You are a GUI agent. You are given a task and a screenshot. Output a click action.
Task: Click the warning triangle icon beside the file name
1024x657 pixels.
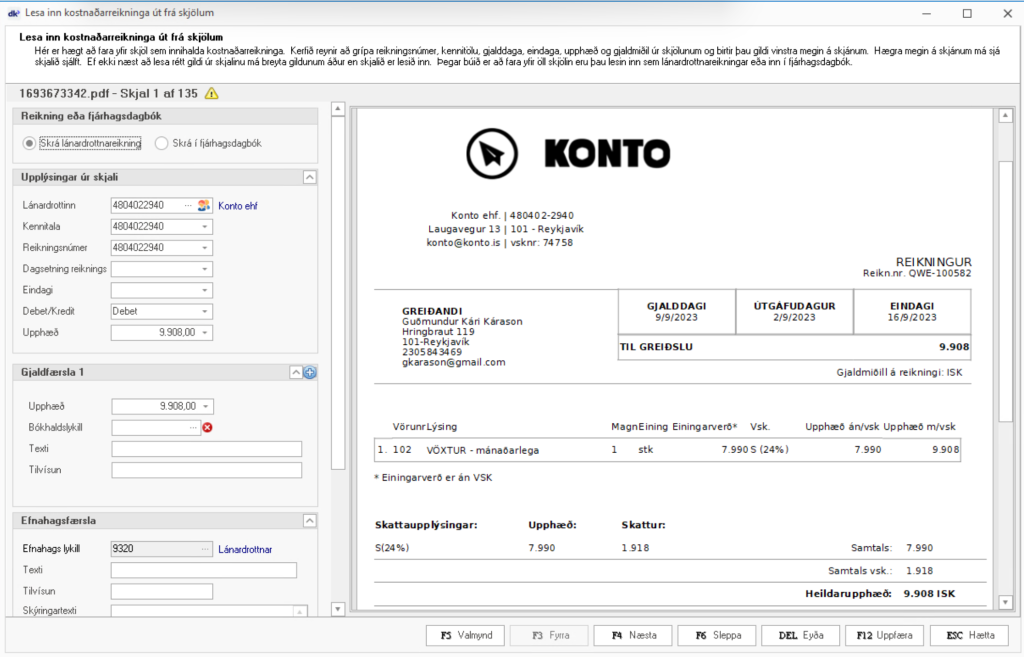tap(211, 94)
